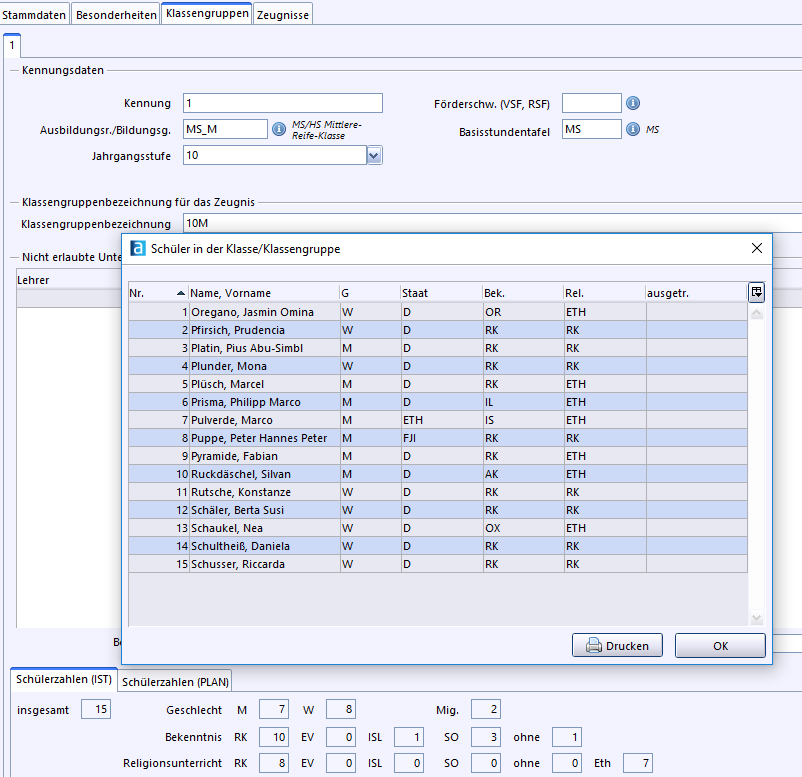
Task: Switch to the Besonderheiten tab
Action: [116, 15]
